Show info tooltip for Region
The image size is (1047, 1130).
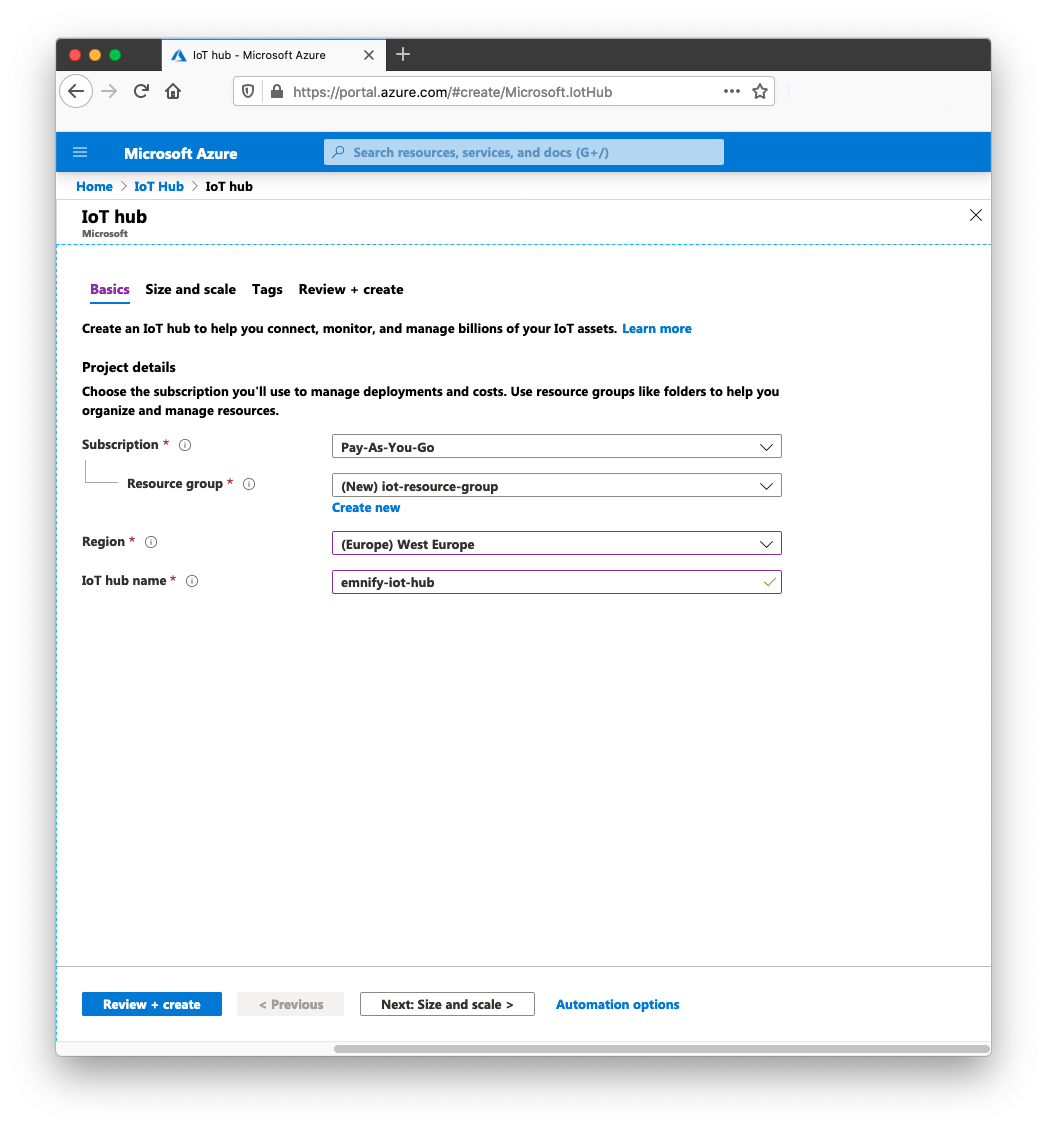click(151, 542)
